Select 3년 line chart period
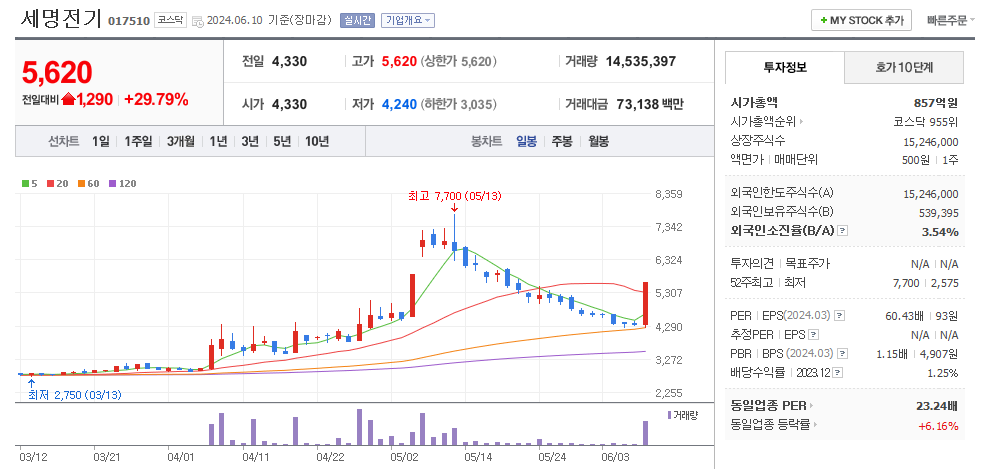This screenshot has height=469, width=983. (250, 141)
